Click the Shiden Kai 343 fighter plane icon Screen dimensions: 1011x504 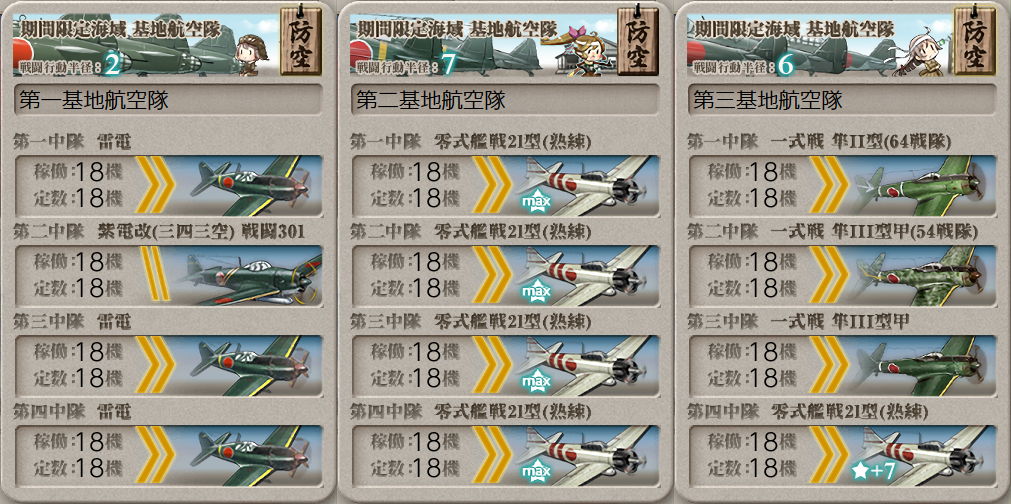pyautogui.click(x=250, y=276)
